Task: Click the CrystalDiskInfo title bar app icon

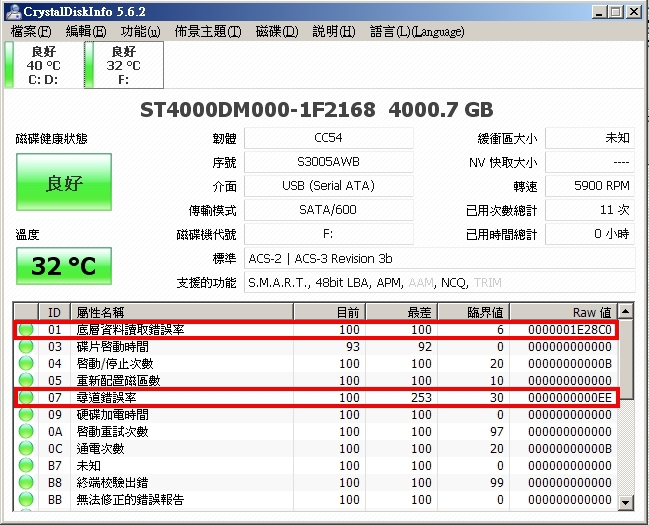Action: [x=14, y=12]
